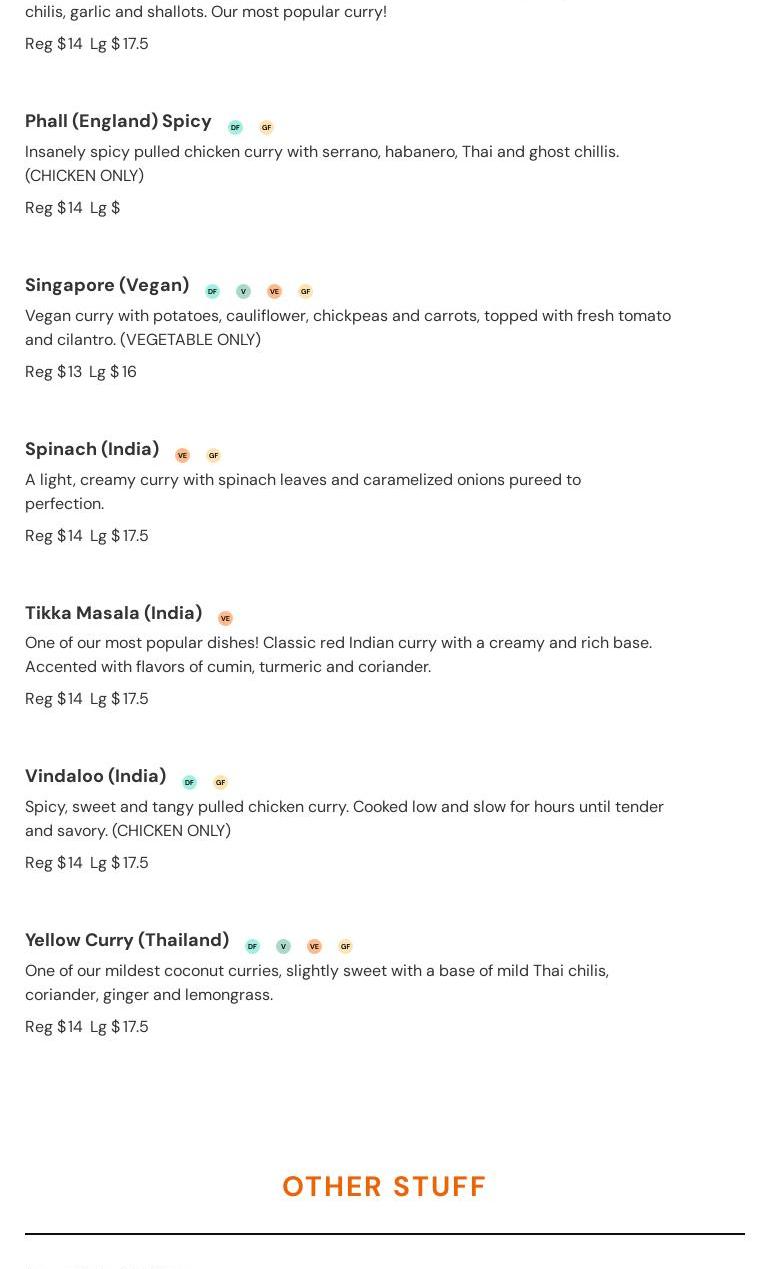This screenshot has height=1269, width=770.
Task: Click the V icon next to Yellow Curry (Thailand)
Action: pos(283,946)
